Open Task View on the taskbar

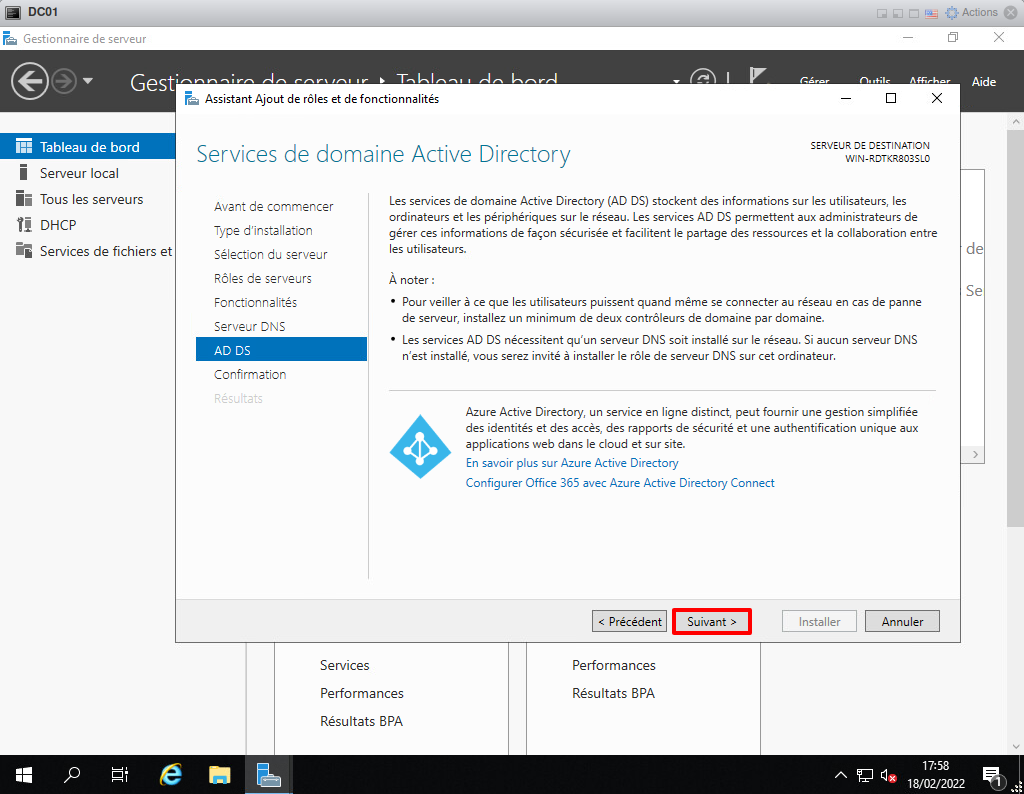120,775
